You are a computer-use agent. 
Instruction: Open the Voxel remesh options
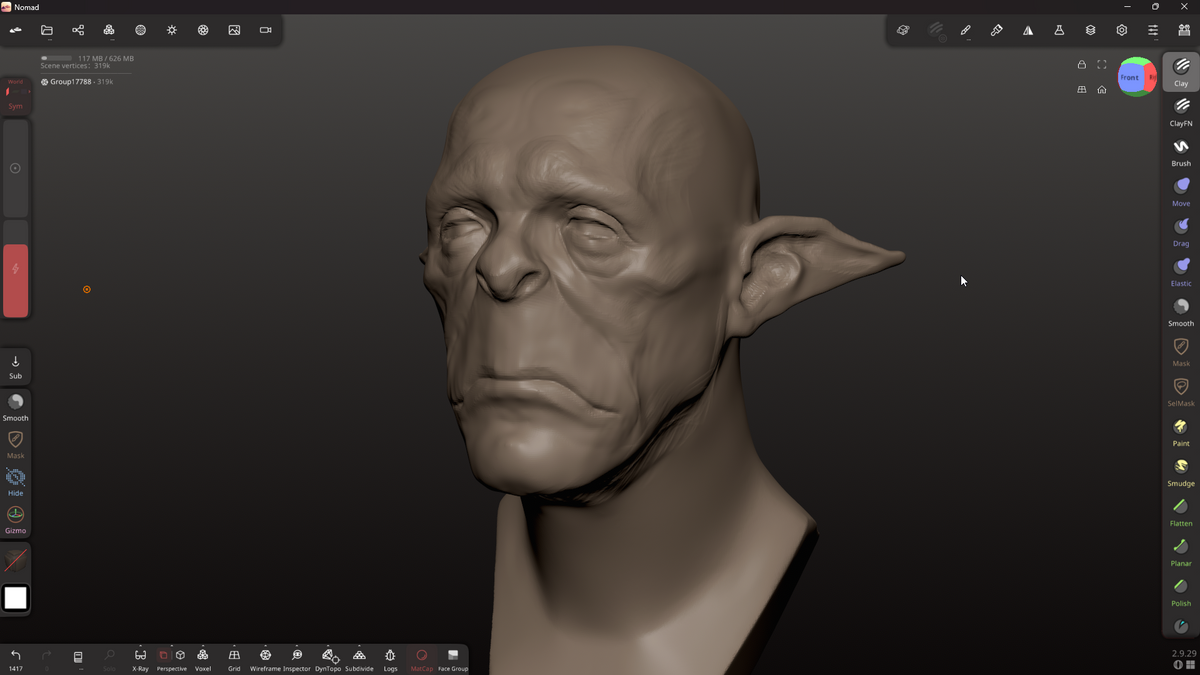point(203,659)
